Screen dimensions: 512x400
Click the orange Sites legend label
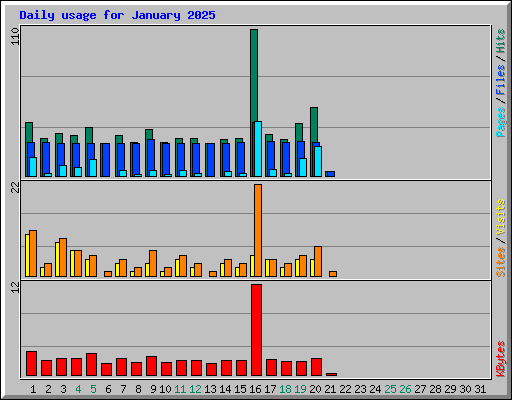point(500,262)
